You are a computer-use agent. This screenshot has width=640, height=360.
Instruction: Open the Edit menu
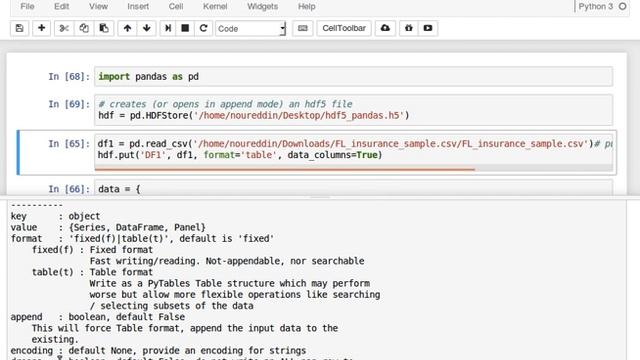coord(62,7)
